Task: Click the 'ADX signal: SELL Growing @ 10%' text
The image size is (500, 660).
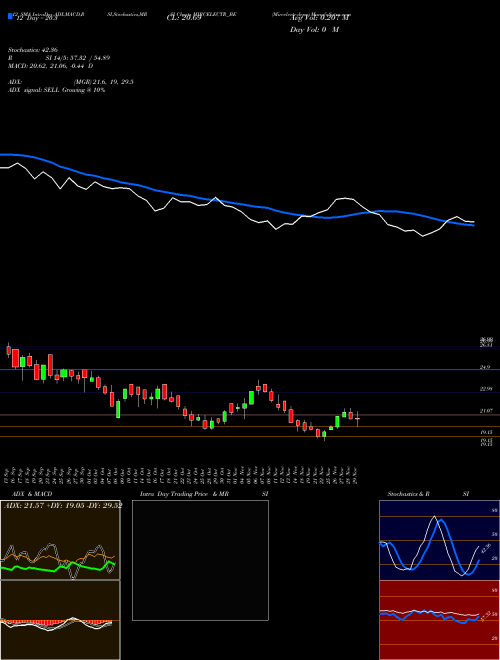Action: click(x=56, y=90)
